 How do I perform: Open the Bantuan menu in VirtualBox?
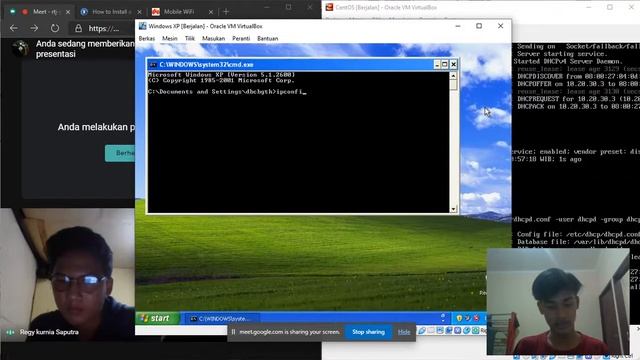pos(268,38)
